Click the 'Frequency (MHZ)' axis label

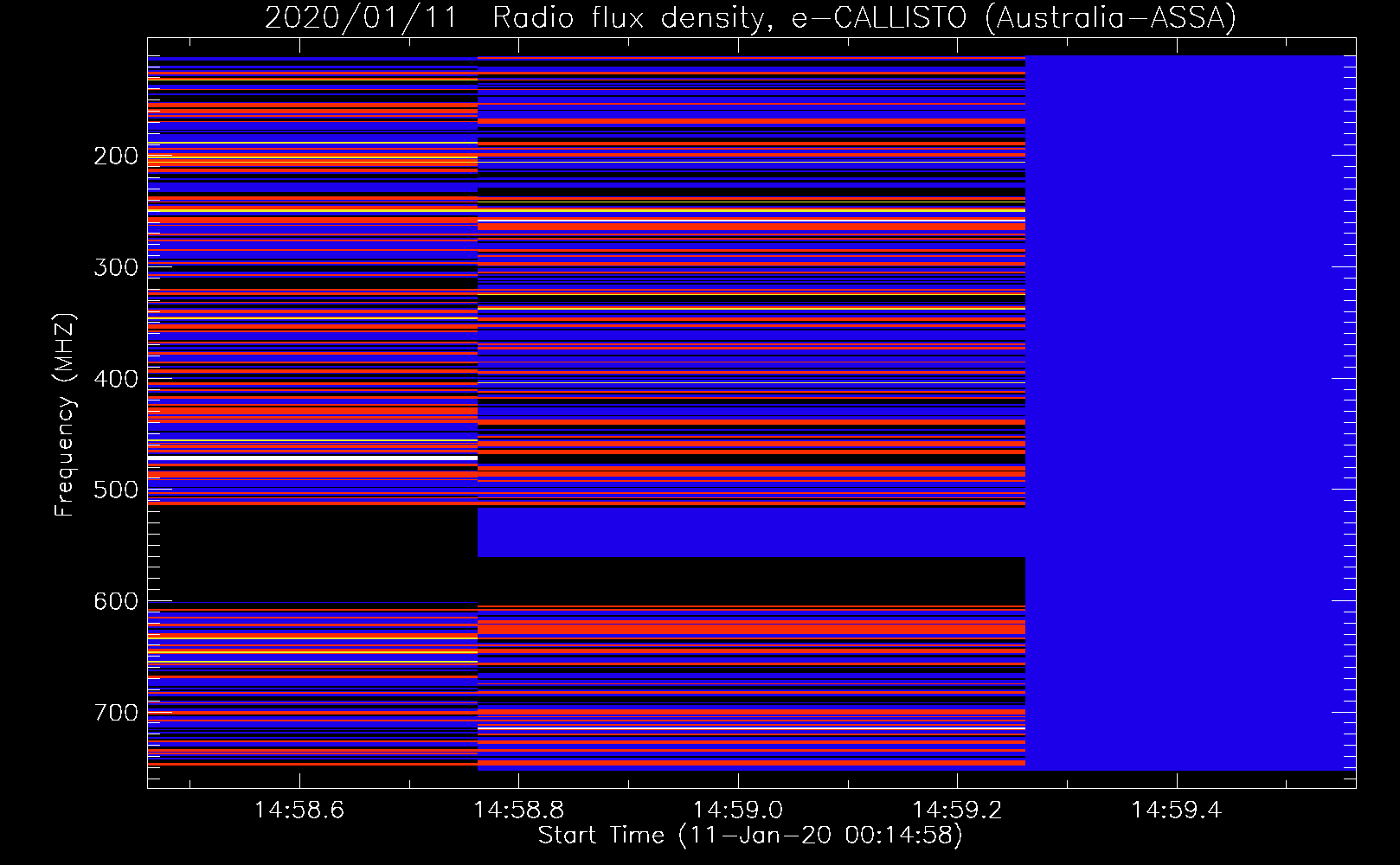pos(64,415)
